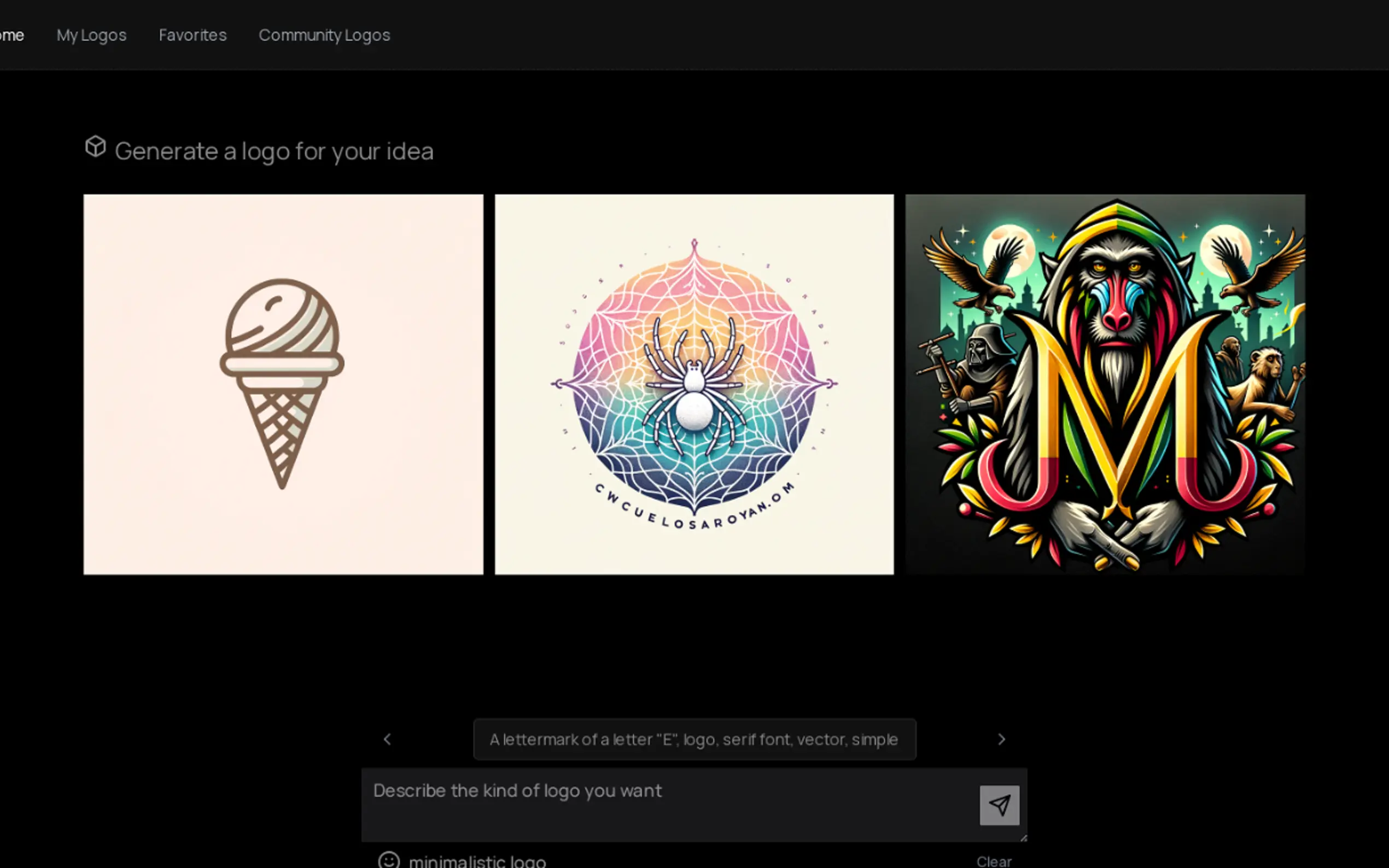Grab the textarea resize handle at its corner
The image size is (1389, 868).
point(1023,837)
